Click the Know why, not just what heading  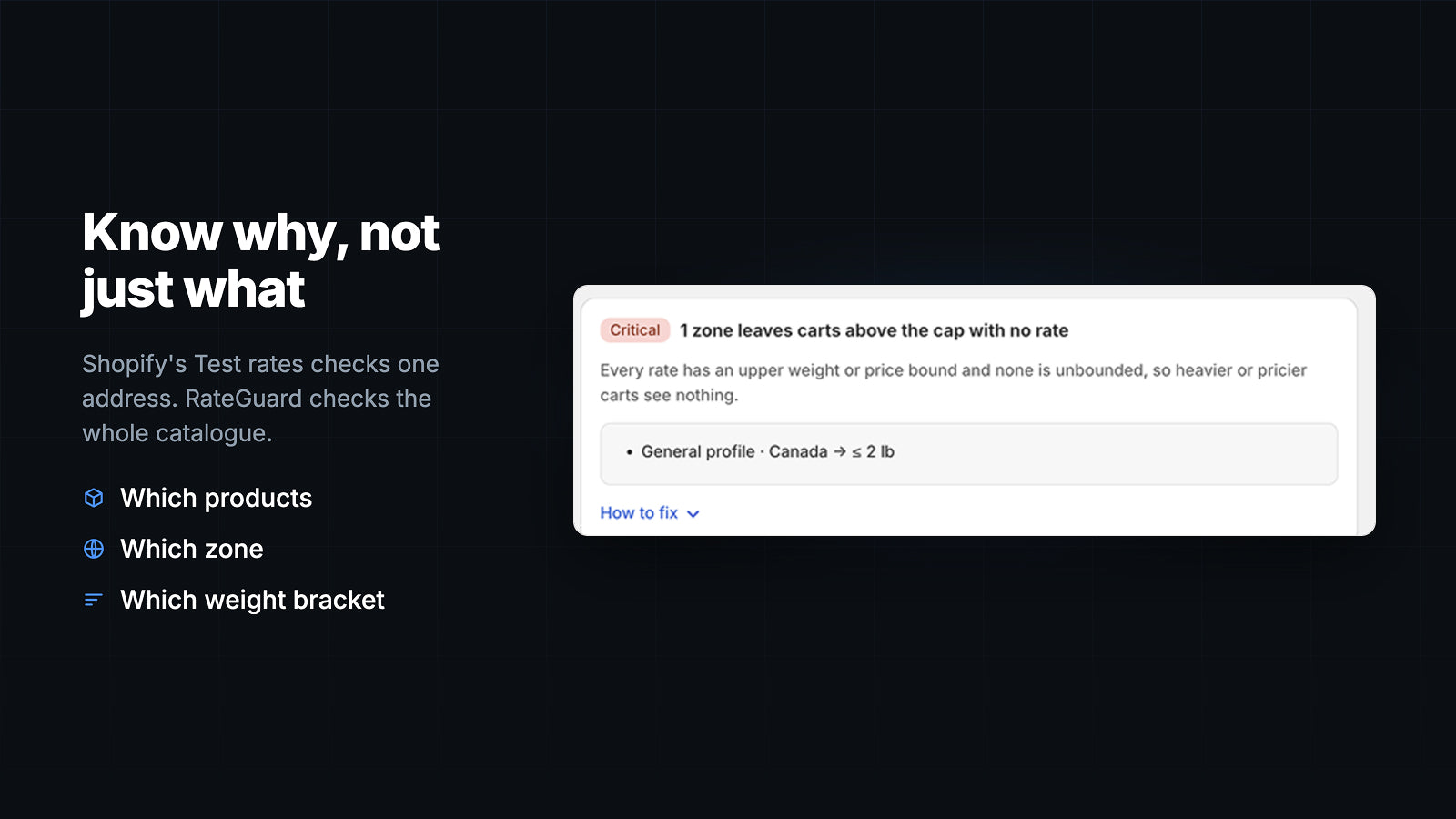[x=261, y=261]
